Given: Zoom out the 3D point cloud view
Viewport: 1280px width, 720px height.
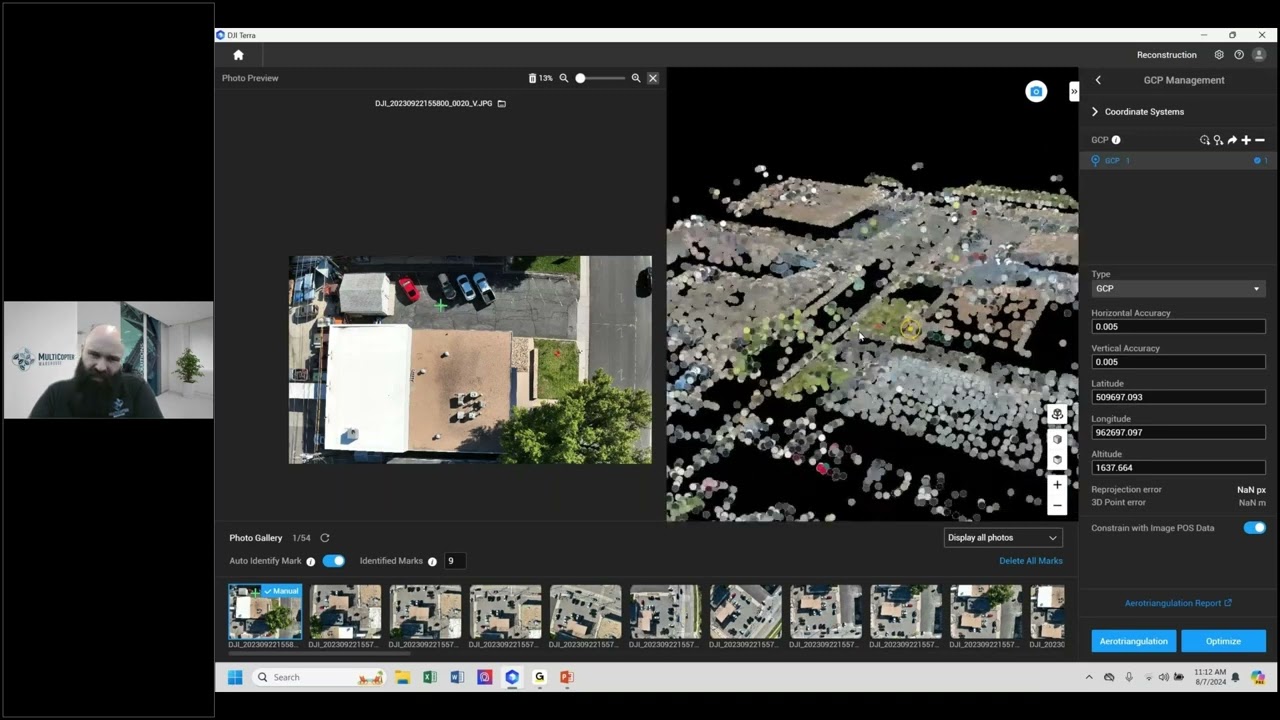Looking at the screenshot, I should (1057, 506).
